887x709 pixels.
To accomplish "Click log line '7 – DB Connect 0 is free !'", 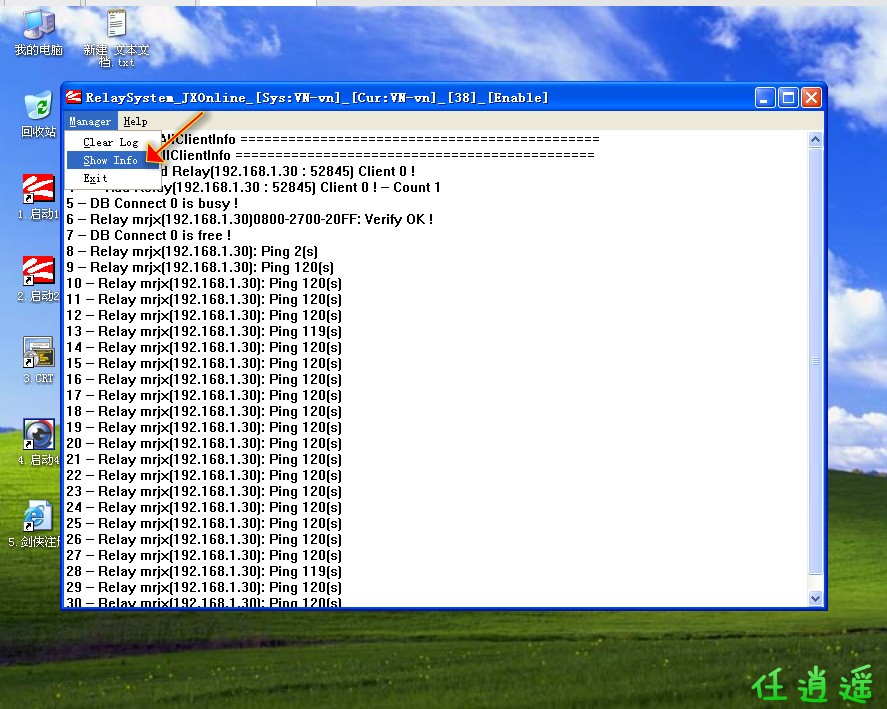I will 148,235.
